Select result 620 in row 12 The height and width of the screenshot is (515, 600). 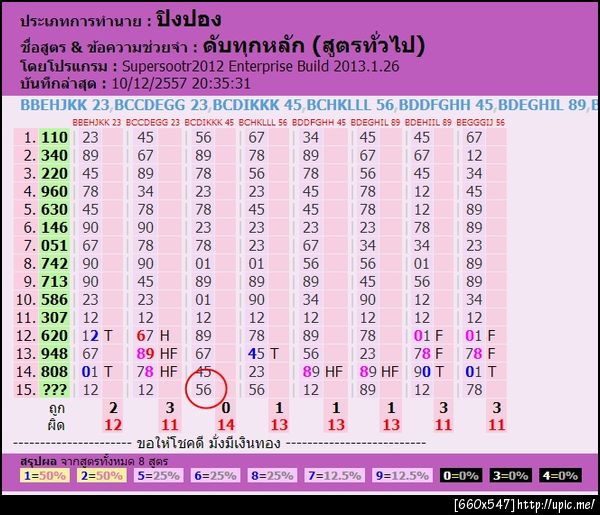point(54,336)
